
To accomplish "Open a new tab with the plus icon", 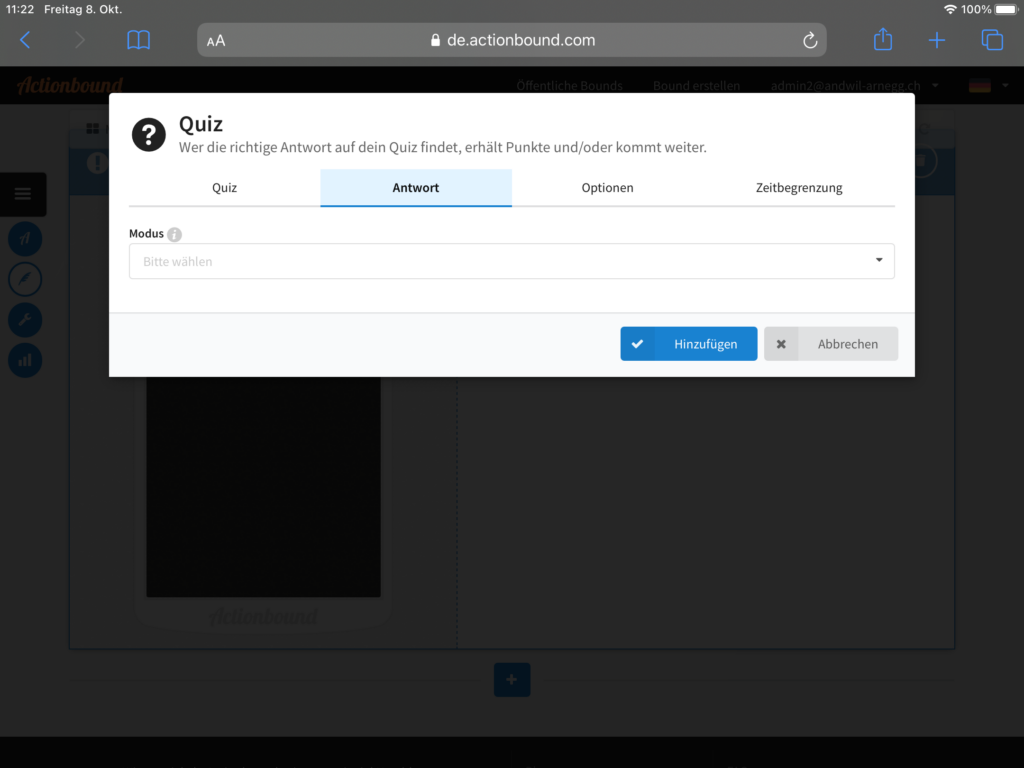I will [x=936, y=40].
